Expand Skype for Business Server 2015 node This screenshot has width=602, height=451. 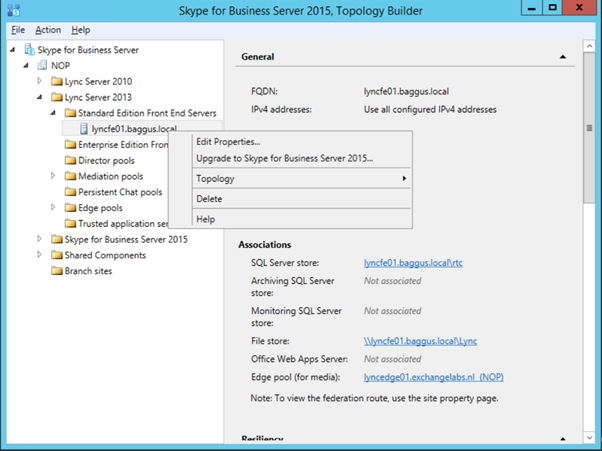[x=41, y=239]
